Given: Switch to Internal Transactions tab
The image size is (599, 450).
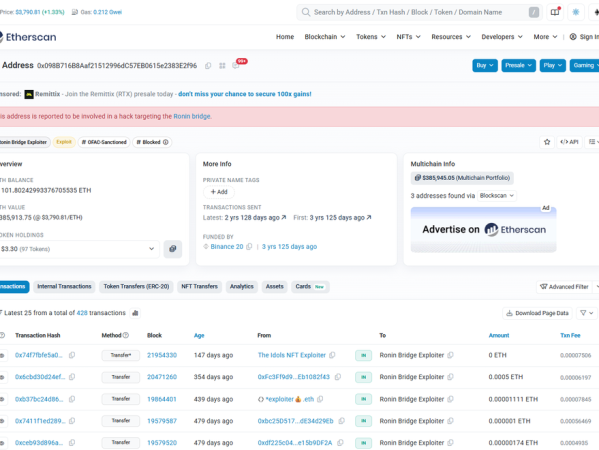Looking at the screenshot, I should (64, 287).
